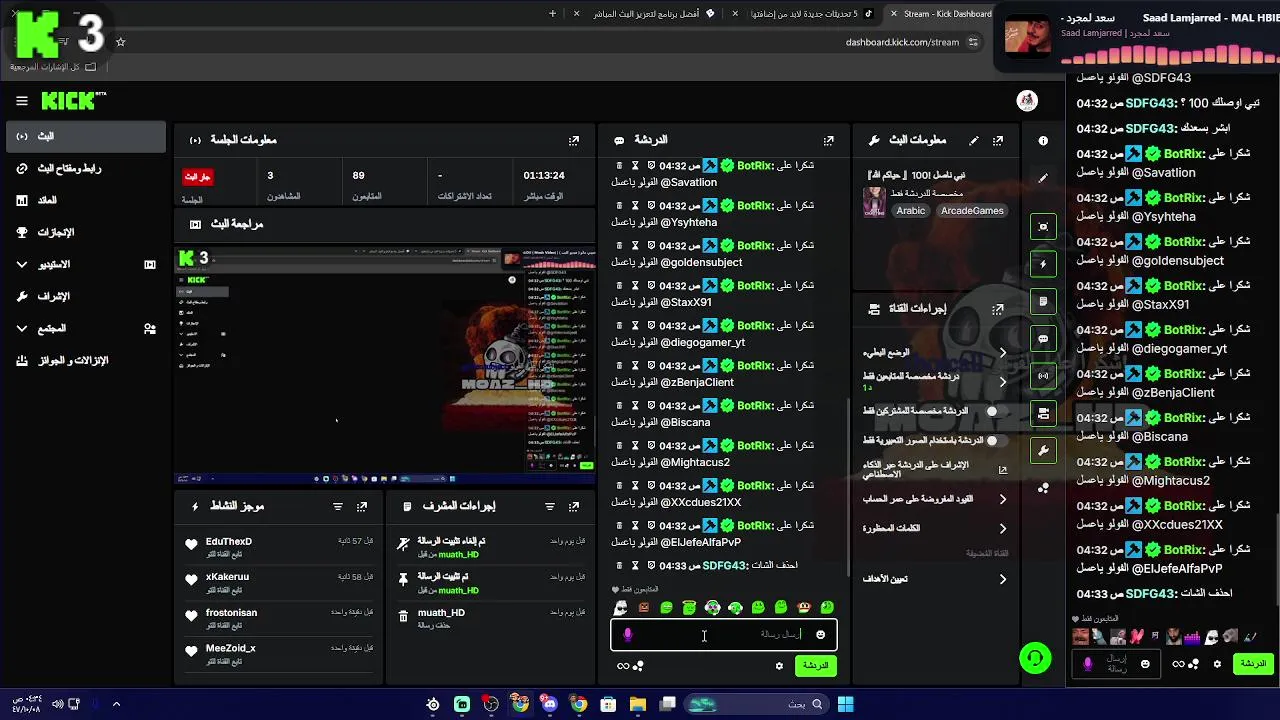Toggle the stream preview panel icon
This screenshot has width=1280, height=720.
tap(1043, 227)
